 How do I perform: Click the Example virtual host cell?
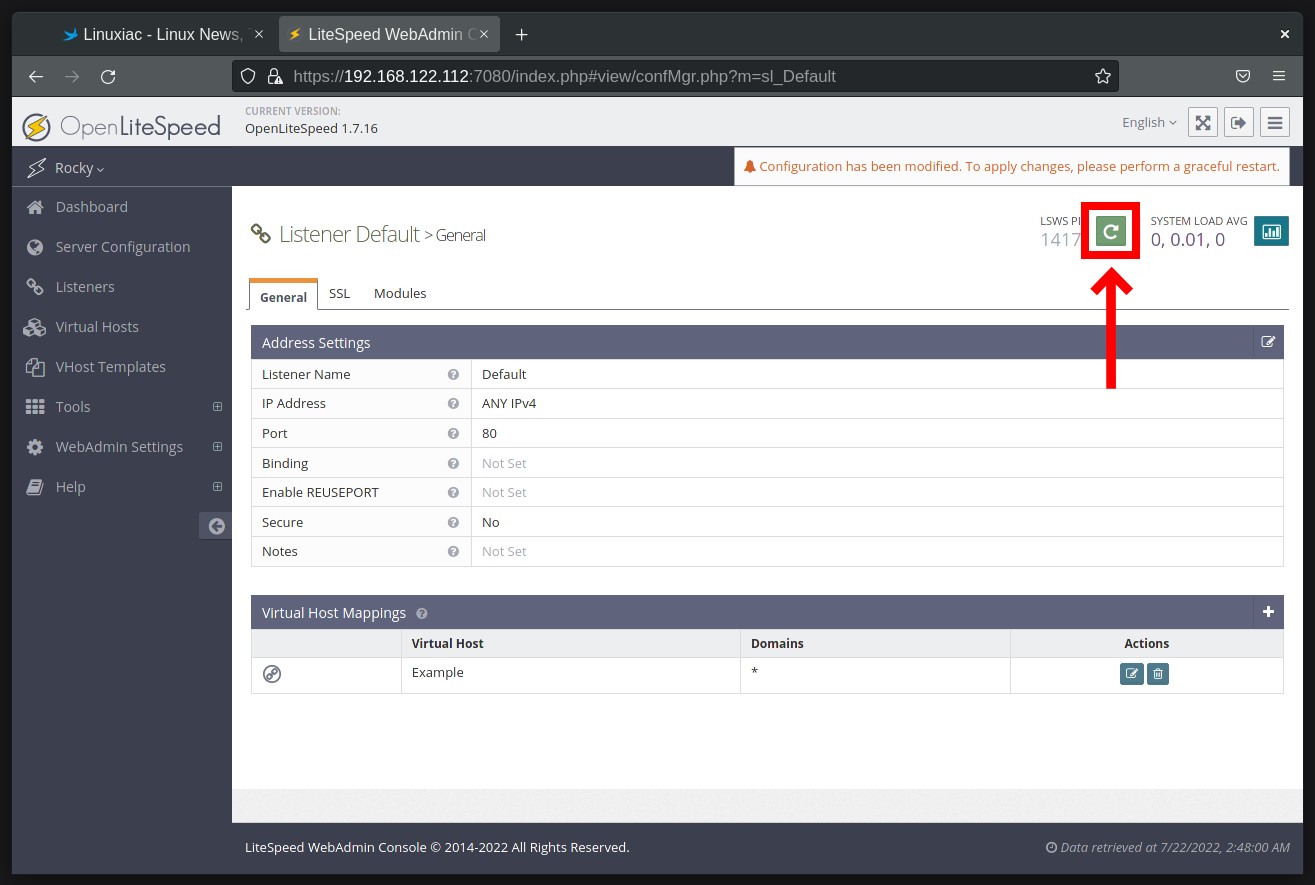pos(570,675)
